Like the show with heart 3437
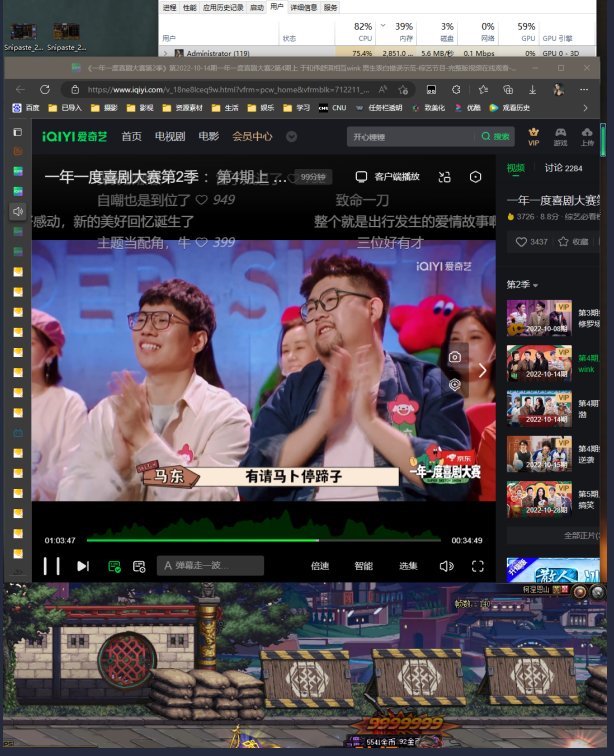This screenshot has width=614, height=756. pos(531,242)
